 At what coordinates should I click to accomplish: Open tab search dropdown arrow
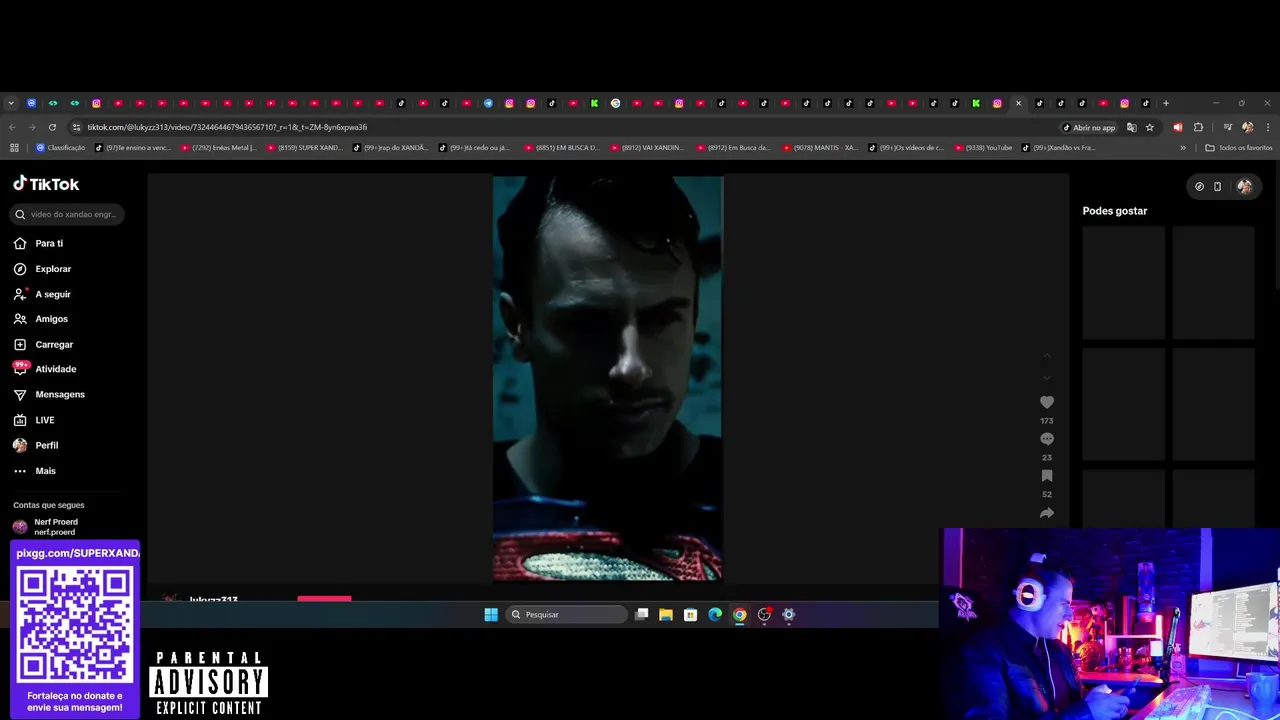[11, 103]
